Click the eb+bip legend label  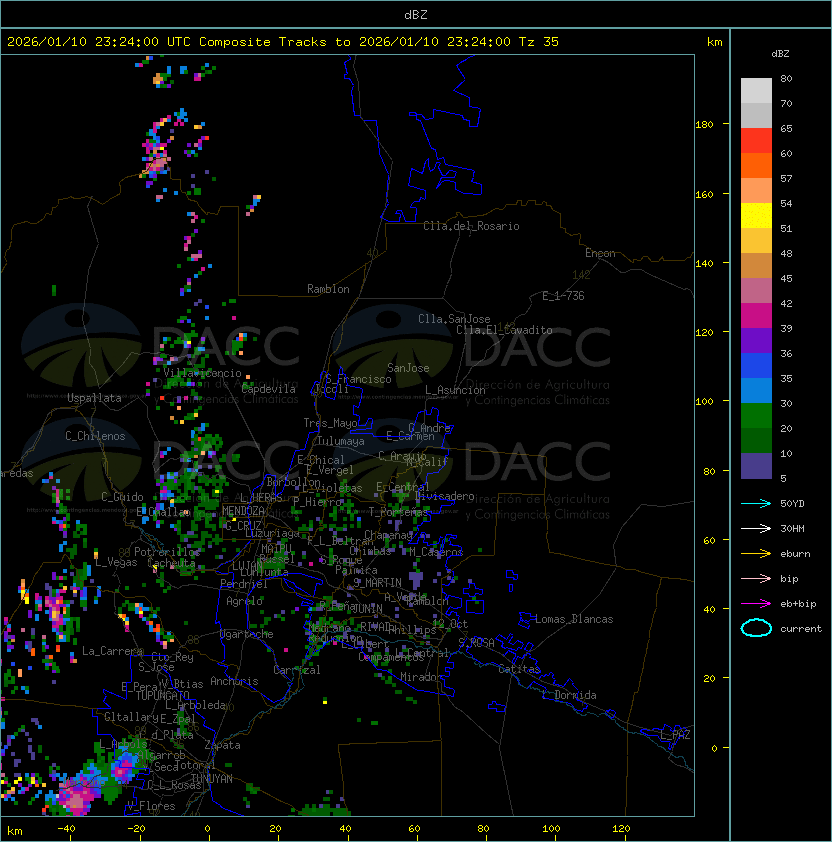tap(798, 604)
